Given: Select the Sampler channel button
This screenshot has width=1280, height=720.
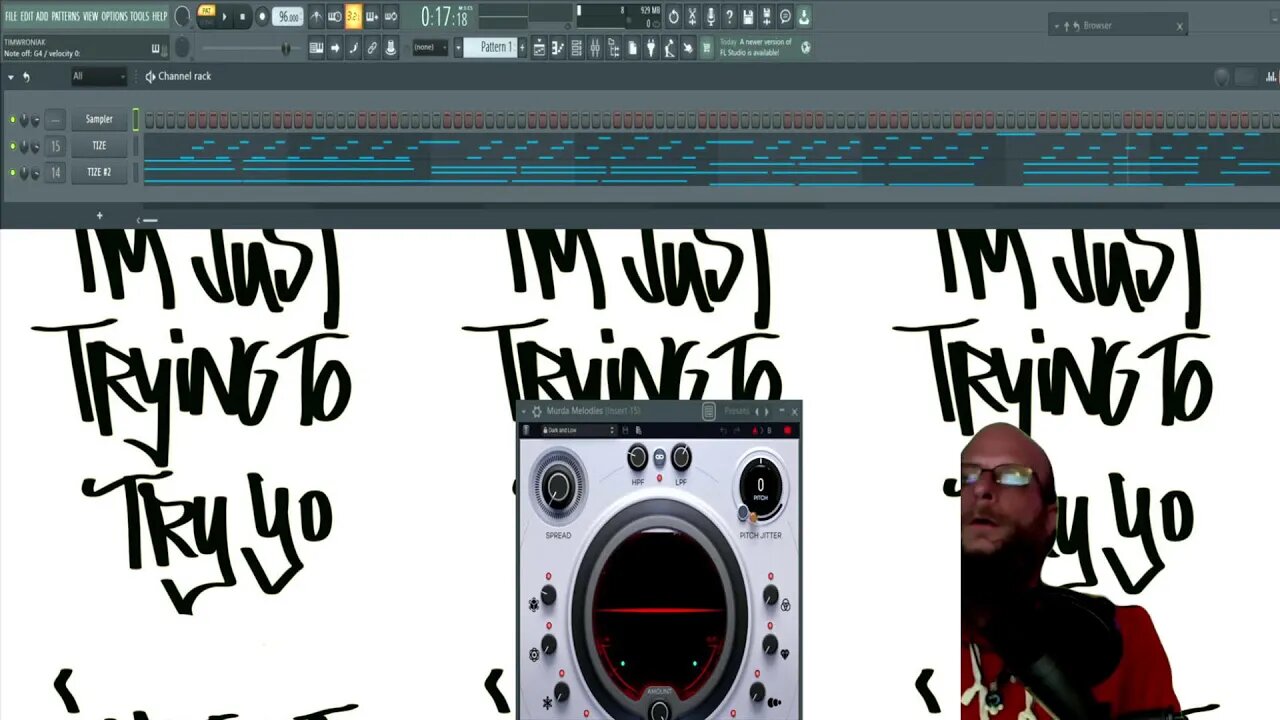Looking at the screenshot, I should (x=99, y=119).
